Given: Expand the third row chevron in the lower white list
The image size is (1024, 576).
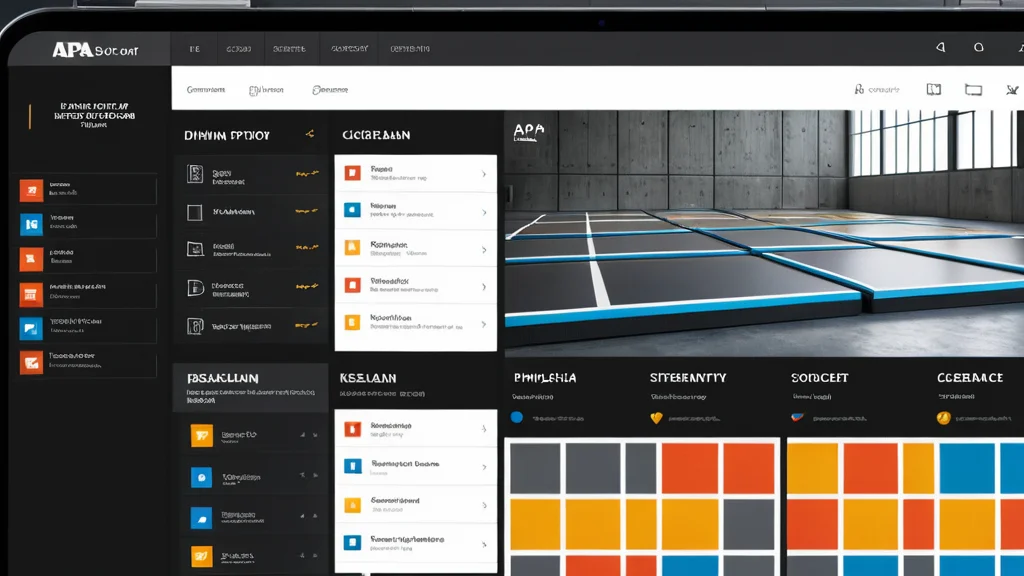Looking at the screenshot, I should tap(484, 505).
